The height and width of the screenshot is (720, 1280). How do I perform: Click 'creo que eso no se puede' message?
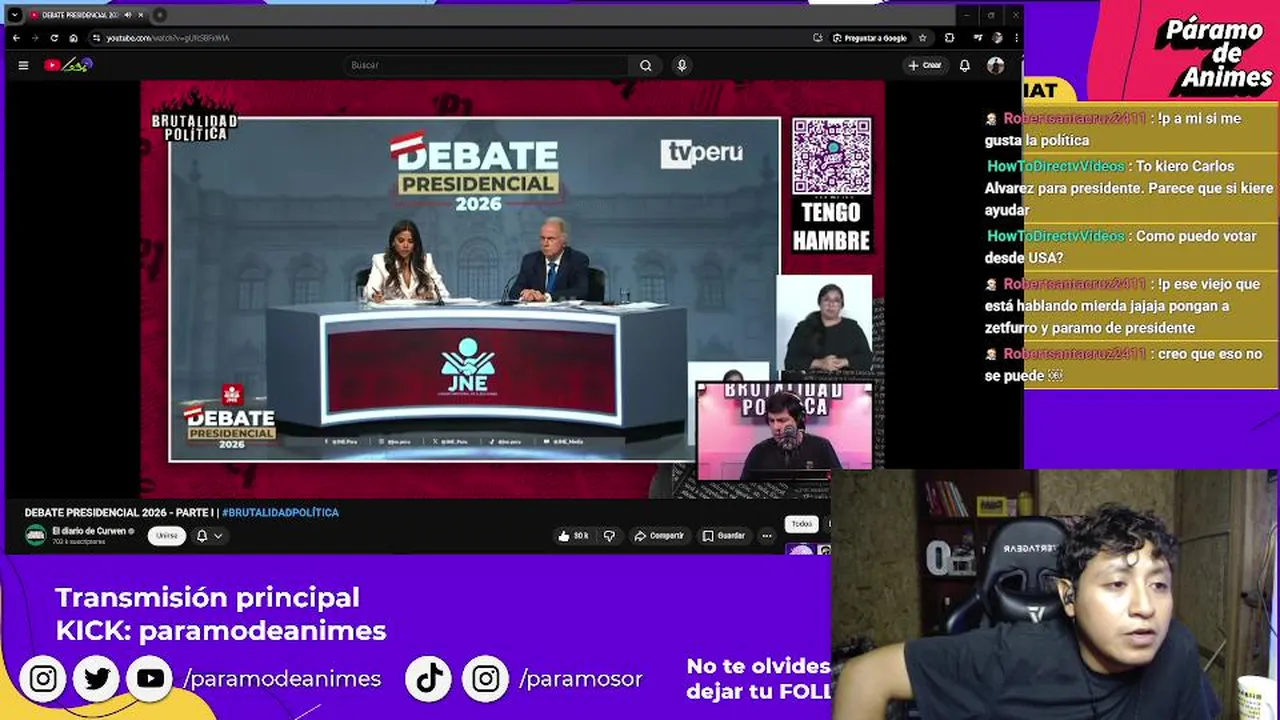(1127, 365)
